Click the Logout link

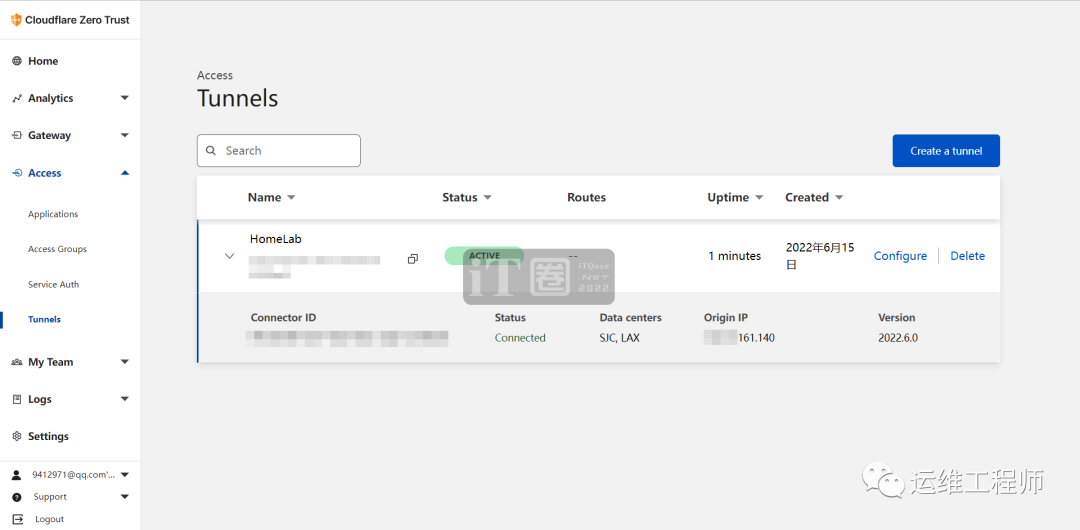click(x=50, y=519)
